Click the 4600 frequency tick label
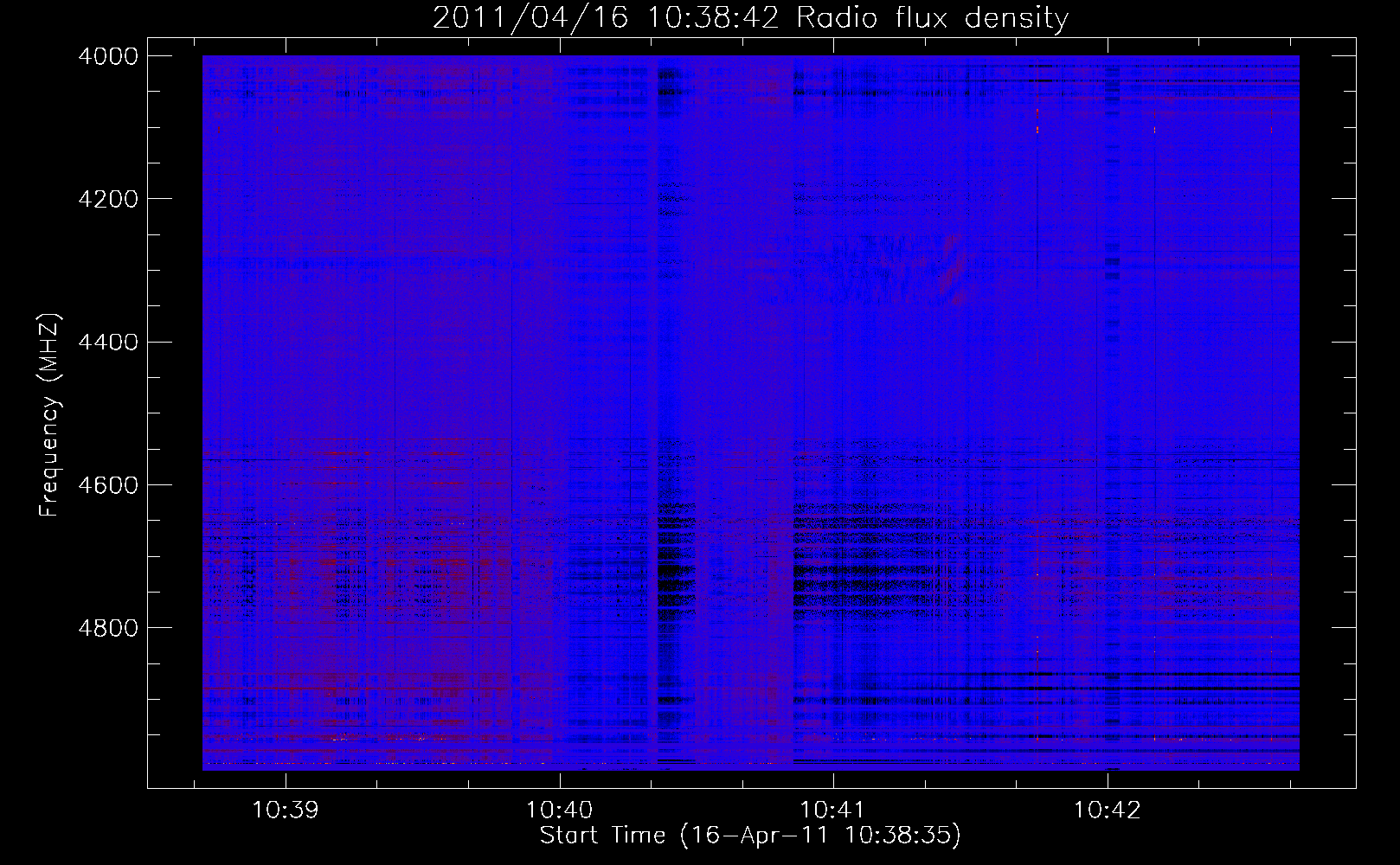 (108, 484)
